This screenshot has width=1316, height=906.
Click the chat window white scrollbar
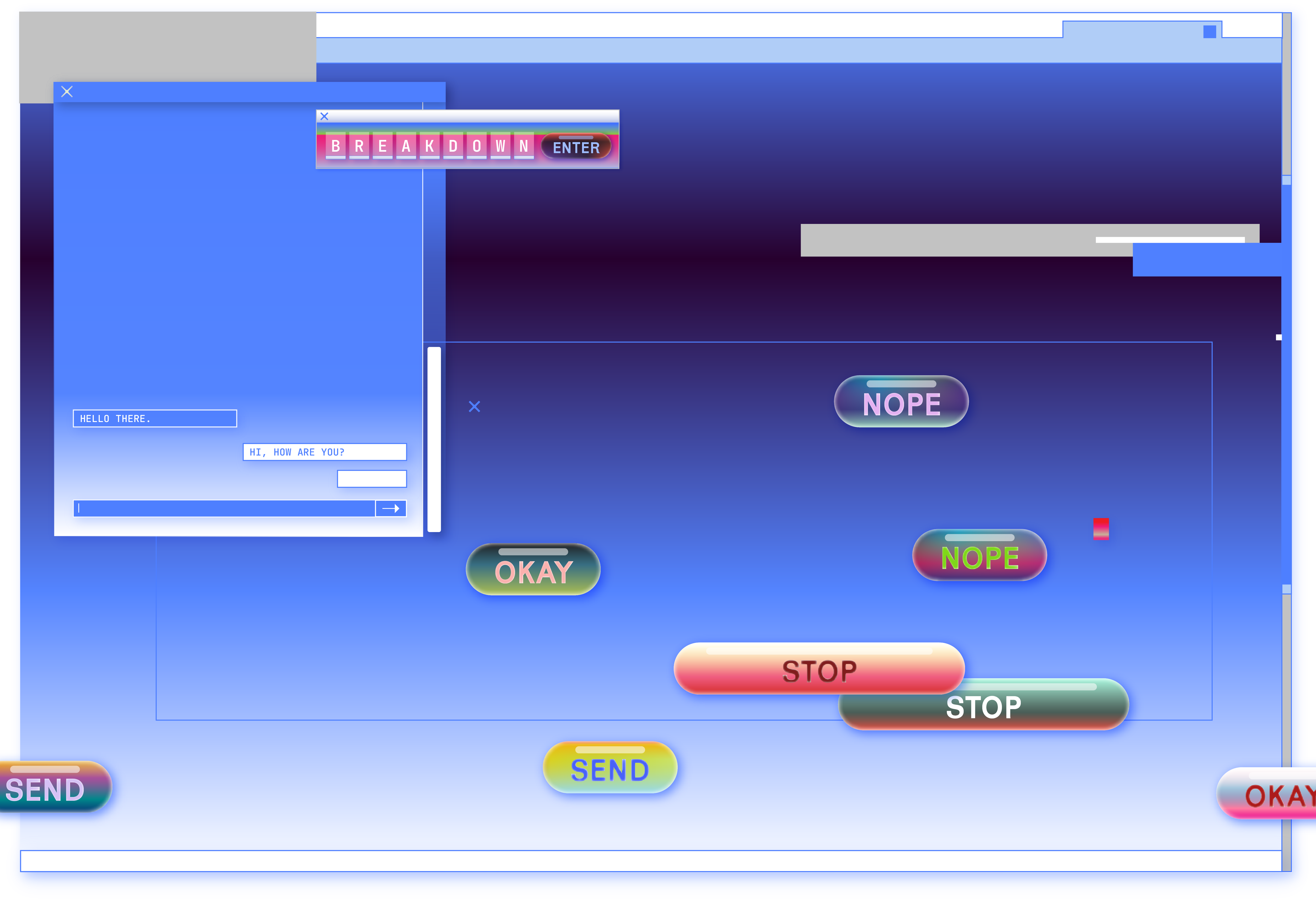coord(434,439)
